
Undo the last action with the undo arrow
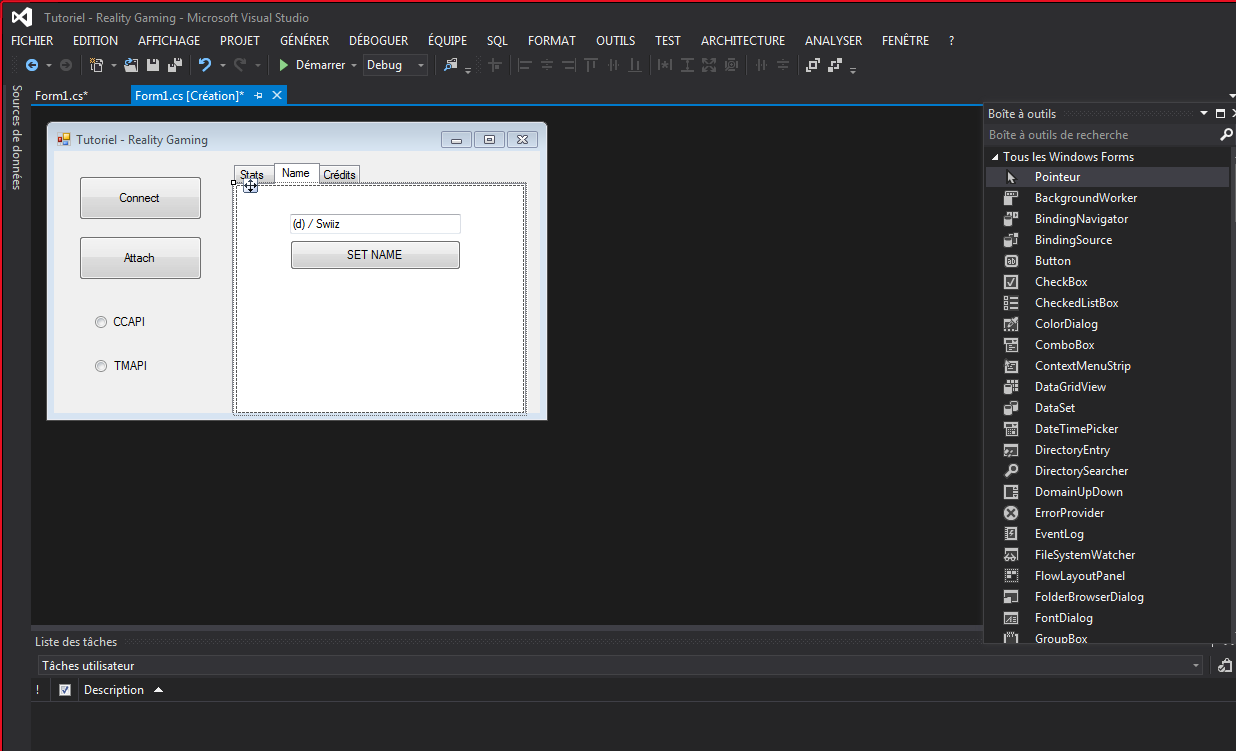tap(205, 65)
